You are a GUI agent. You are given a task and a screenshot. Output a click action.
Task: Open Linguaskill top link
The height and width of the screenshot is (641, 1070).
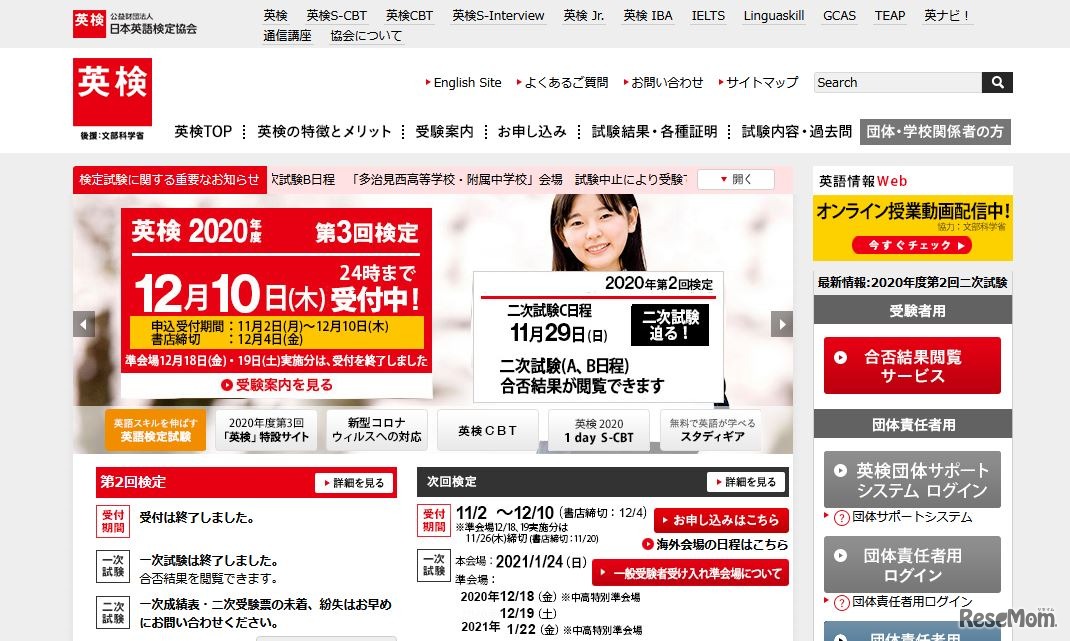click(x=774, y=15)
